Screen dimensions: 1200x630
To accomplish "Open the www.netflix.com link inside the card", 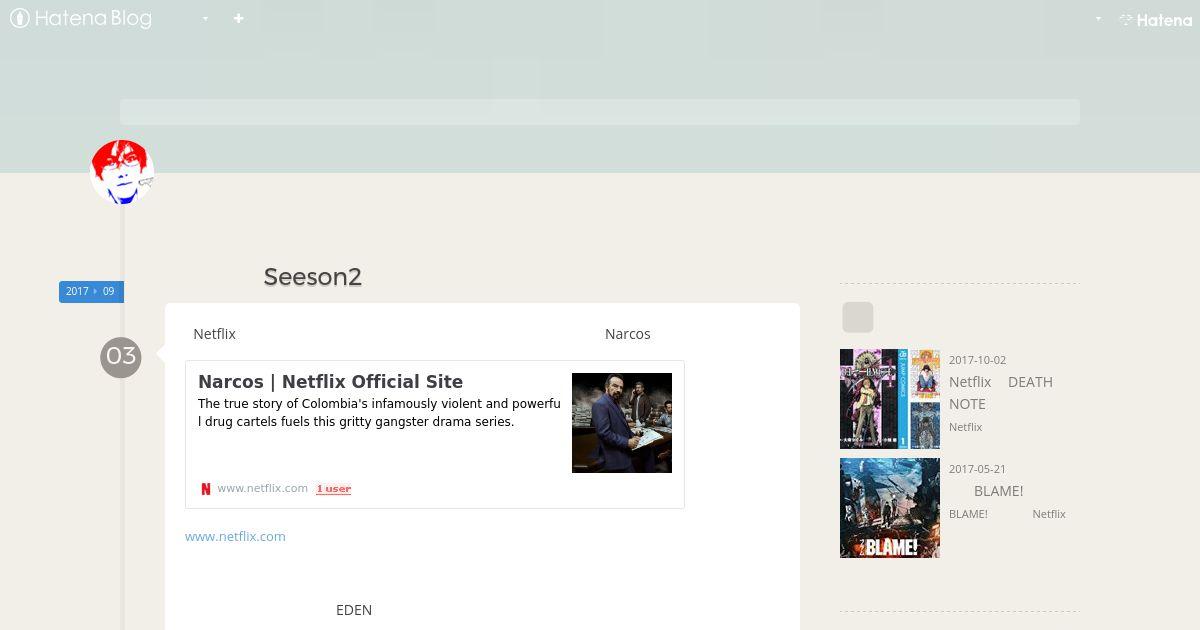I will point(262,488).
